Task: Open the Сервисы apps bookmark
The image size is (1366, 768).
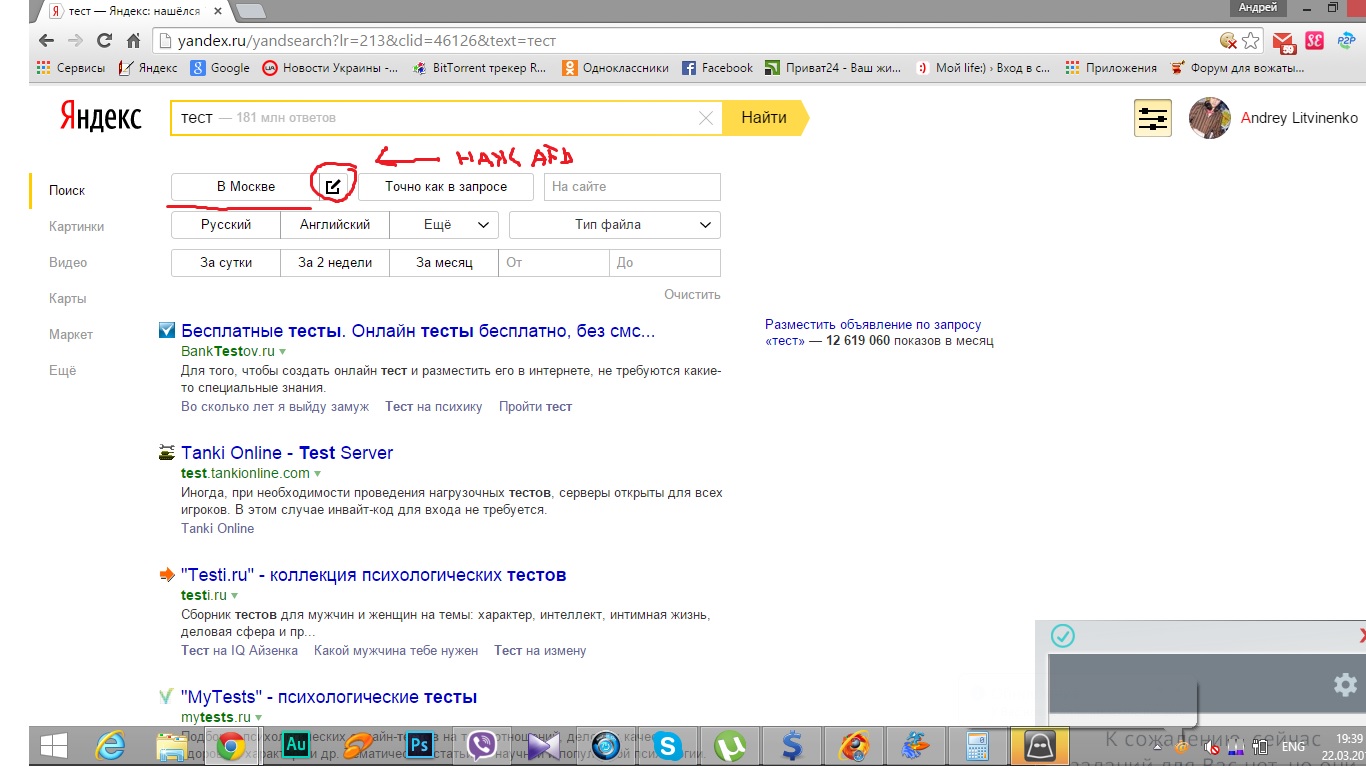Action: coord(70,68)
